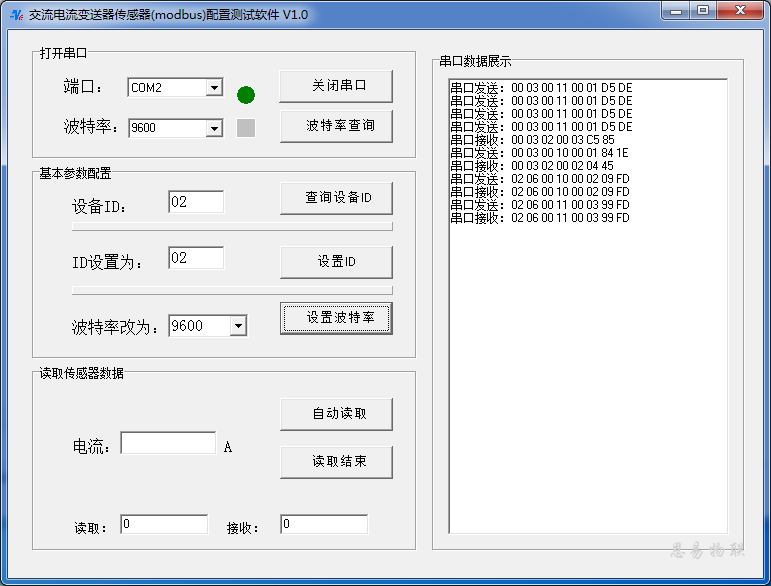
Task: Minimize the configuration software window
Action: (677, 10)
